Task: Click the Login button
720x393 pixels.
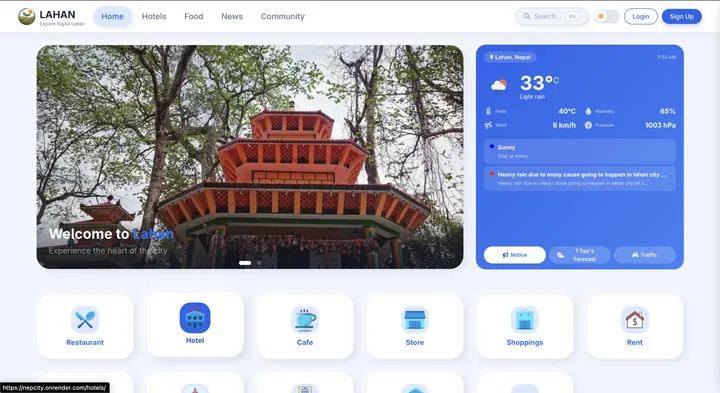Action: [x=641, y=17]
